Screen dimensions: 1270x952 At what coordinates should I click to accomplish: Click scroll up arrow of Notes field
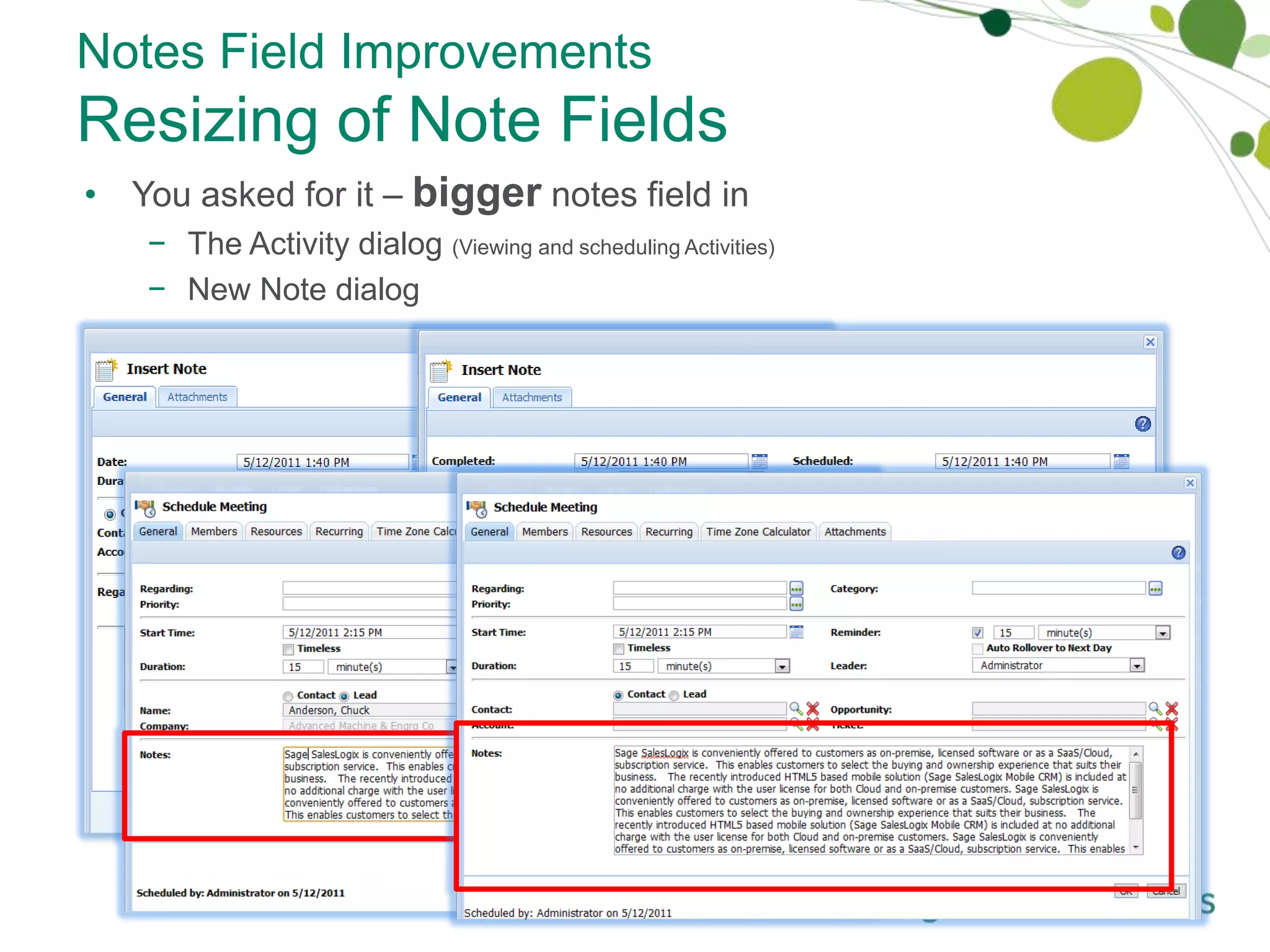tap(1135, 754)
